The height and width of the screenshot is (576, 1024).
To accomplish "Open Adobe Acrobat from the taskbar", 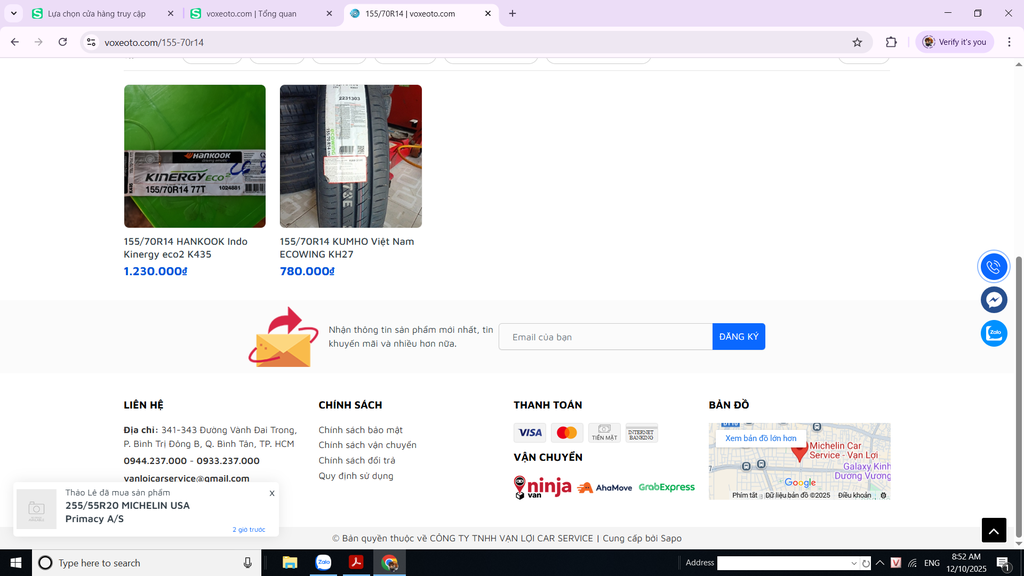I will tap(356, 563).
